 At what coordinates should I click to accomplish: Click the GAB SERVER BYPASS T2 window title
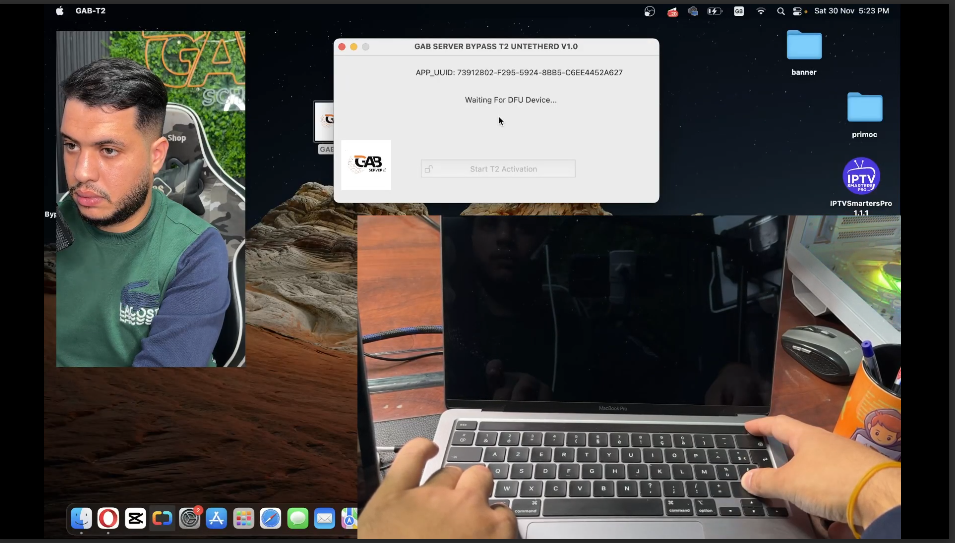point(496,46)
